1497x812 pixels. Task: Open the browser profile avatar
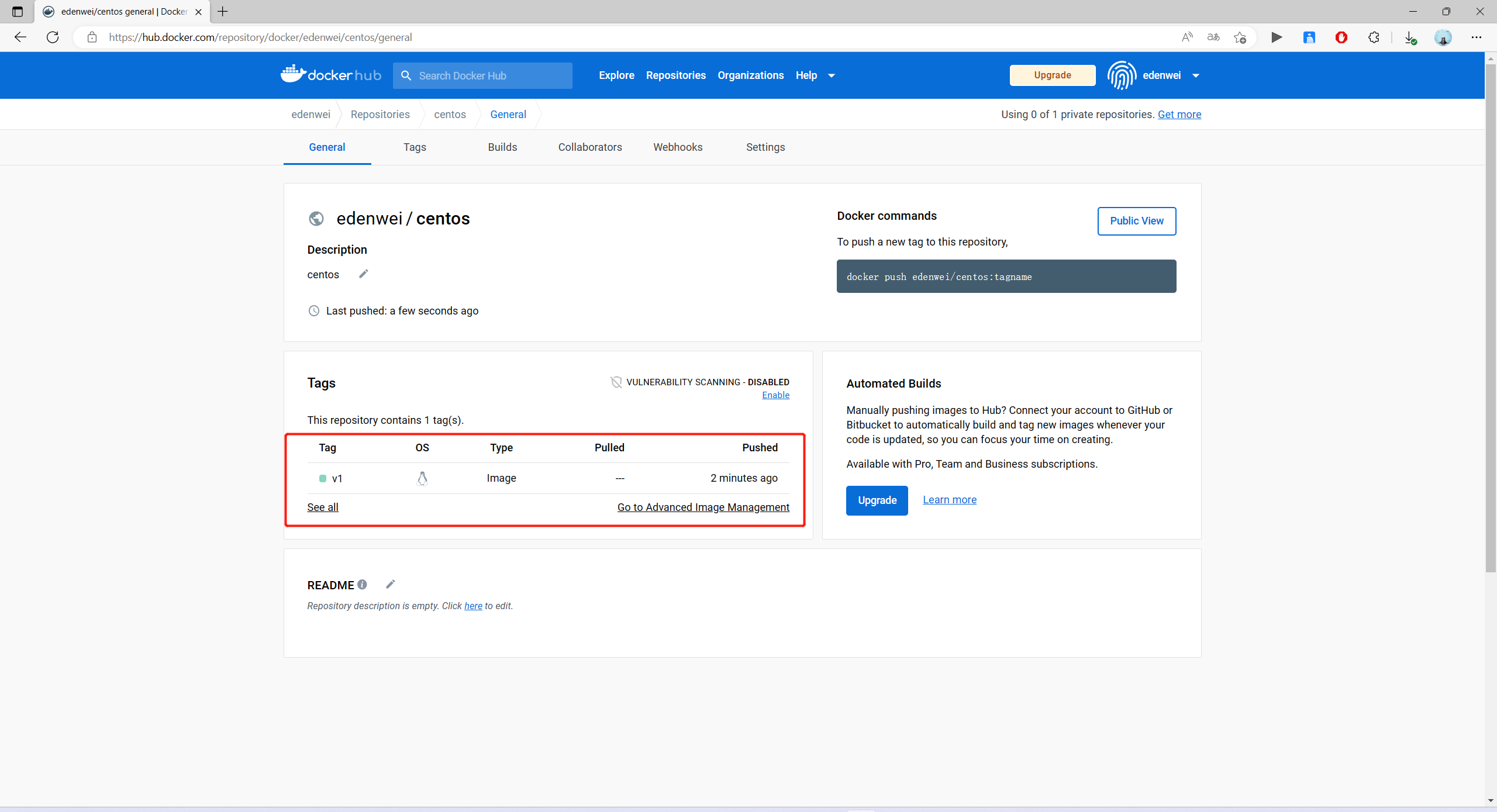click(1443, 37)
